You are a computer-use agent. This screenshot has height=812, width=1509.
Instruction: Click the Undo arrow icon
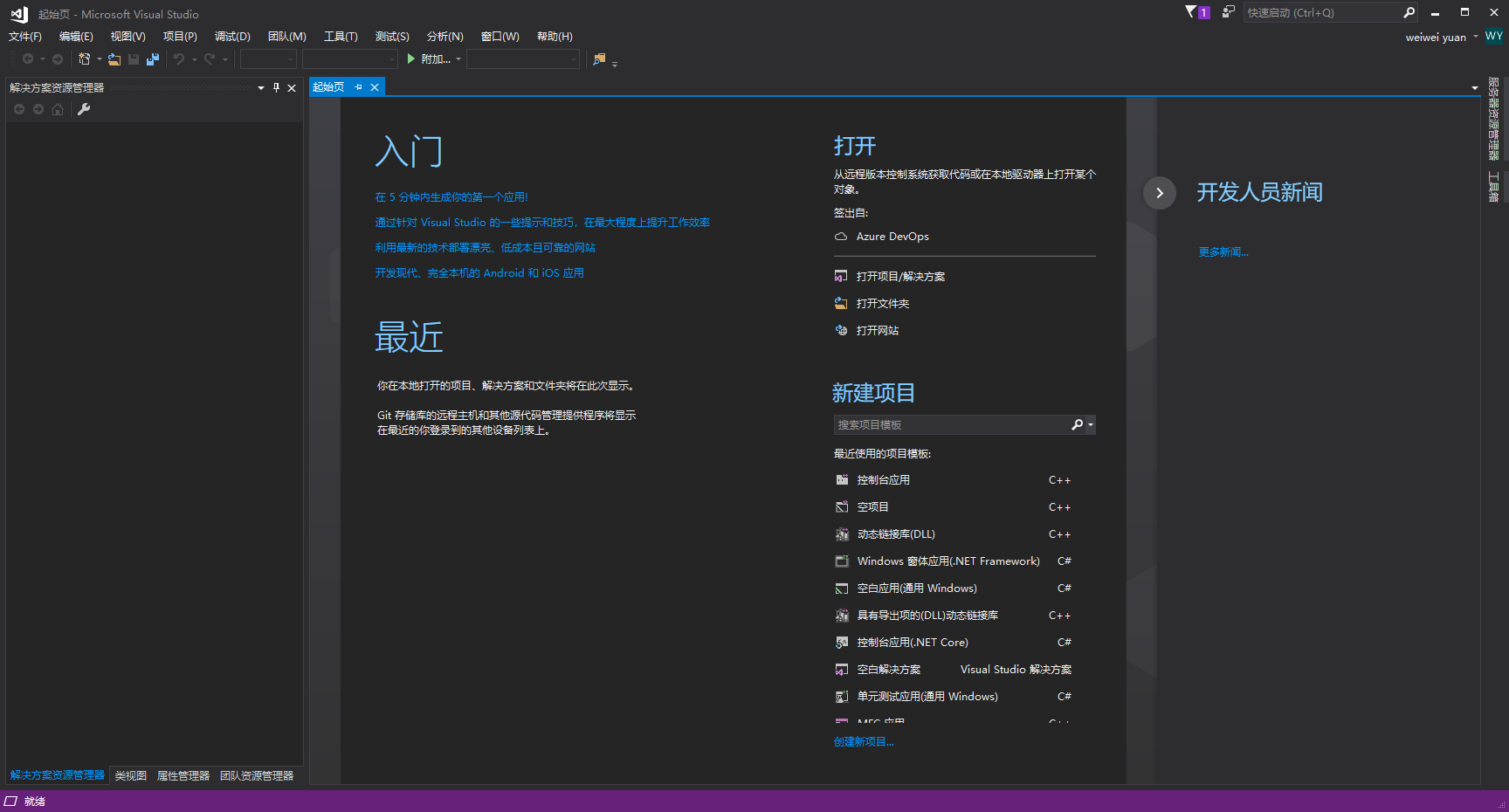tap(179, 59)
